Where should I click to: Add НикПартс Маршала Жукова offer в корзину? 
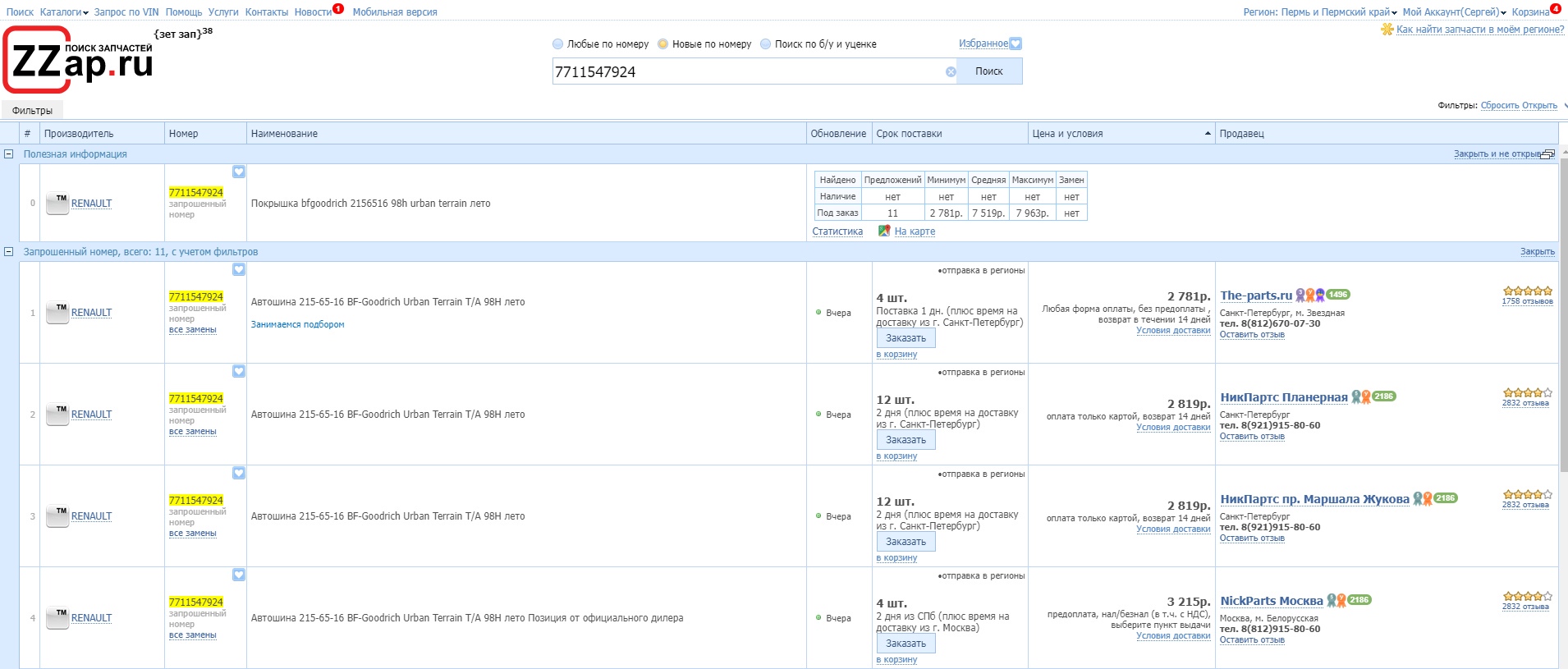point(896,558)
